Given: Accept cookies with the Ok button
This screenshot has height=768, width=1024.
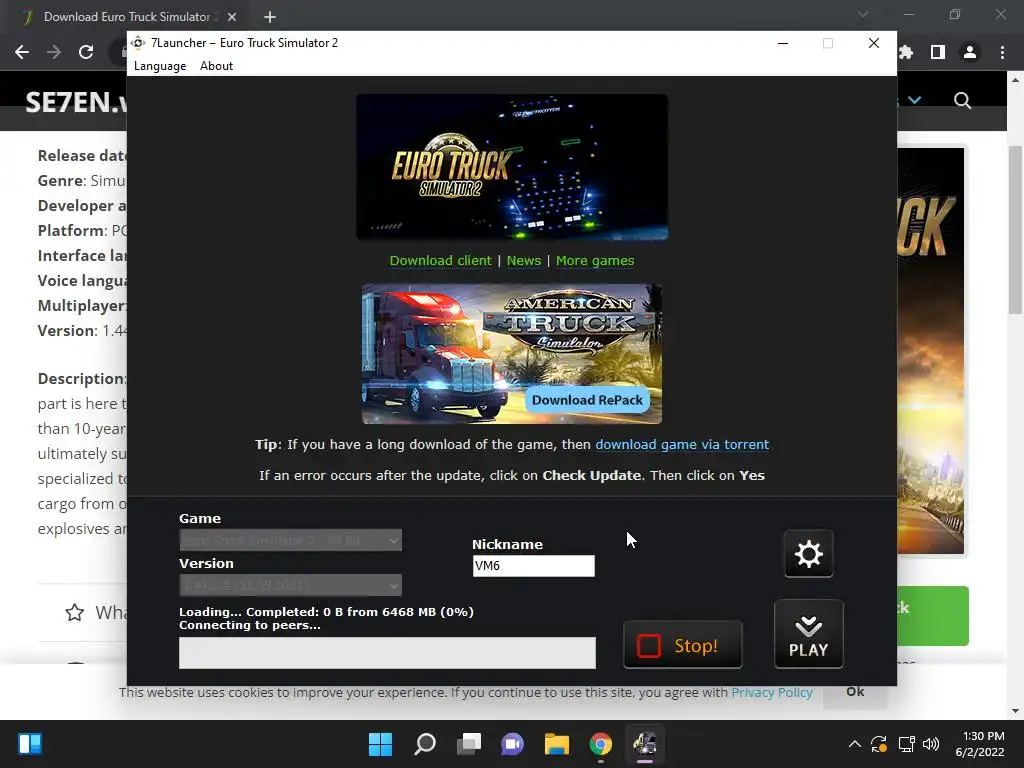Looking at the screenshot, I should point(855,692).
